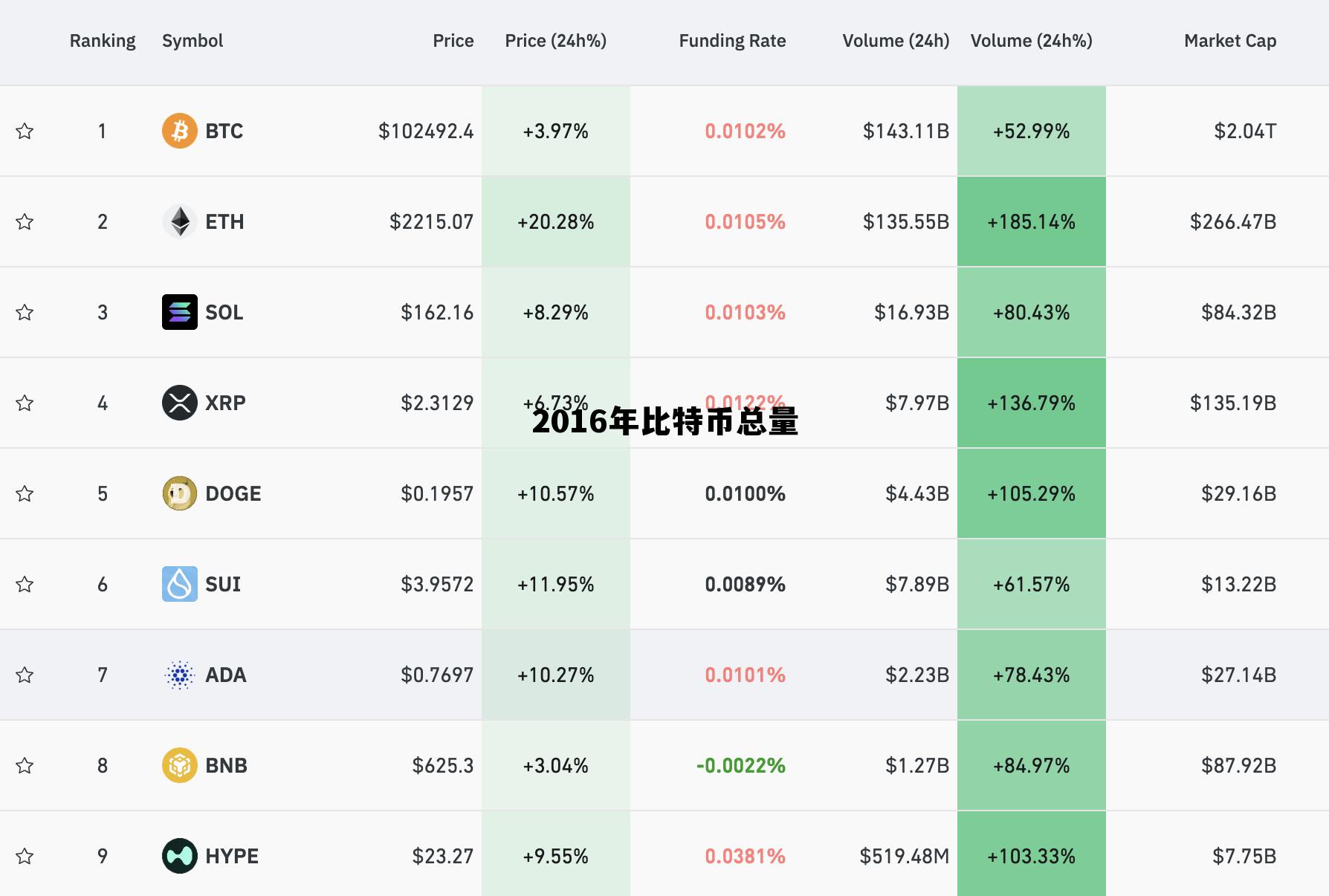Click the SOL Solana logo icon
The image size is (1329, 896).
179,312
